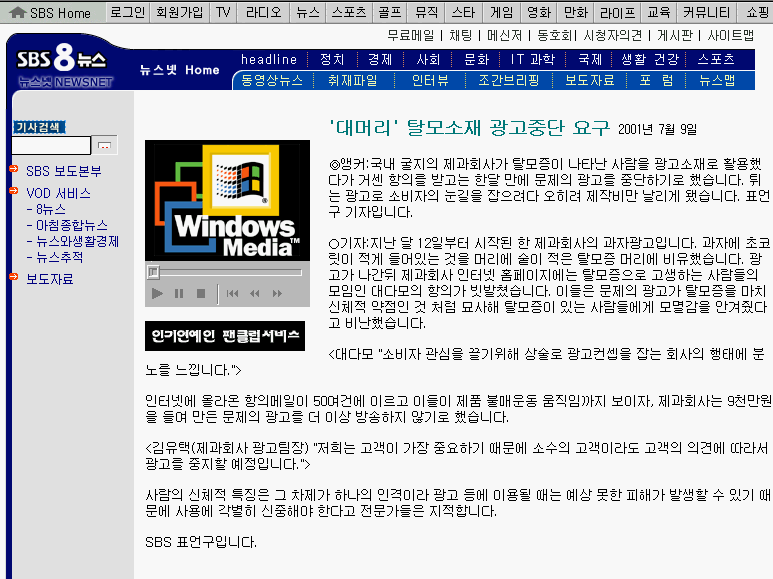Select the 사회 news tab
Viewport: 773px width, 579px height.
coord(428,60)
